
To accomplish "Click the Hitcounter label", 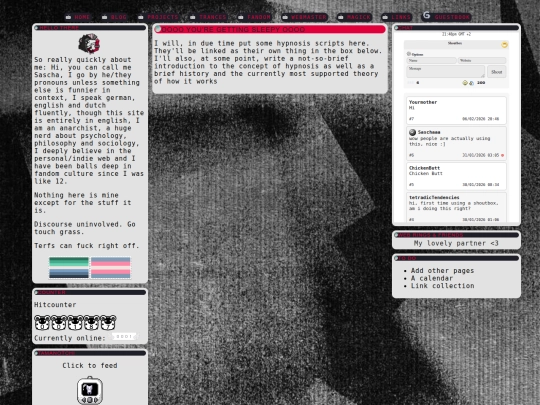I will click(x=55, y=305).
